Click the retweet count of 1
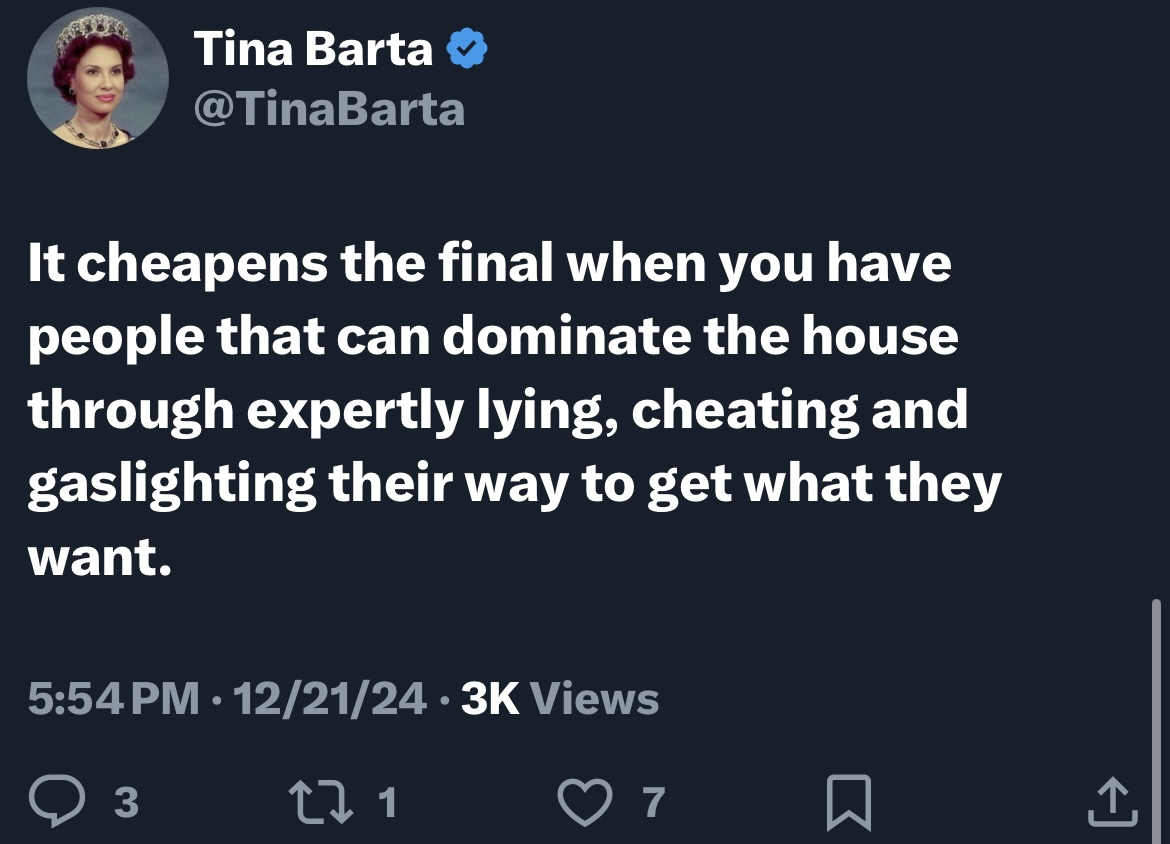Screen dimensions: 1170x844 387,802
